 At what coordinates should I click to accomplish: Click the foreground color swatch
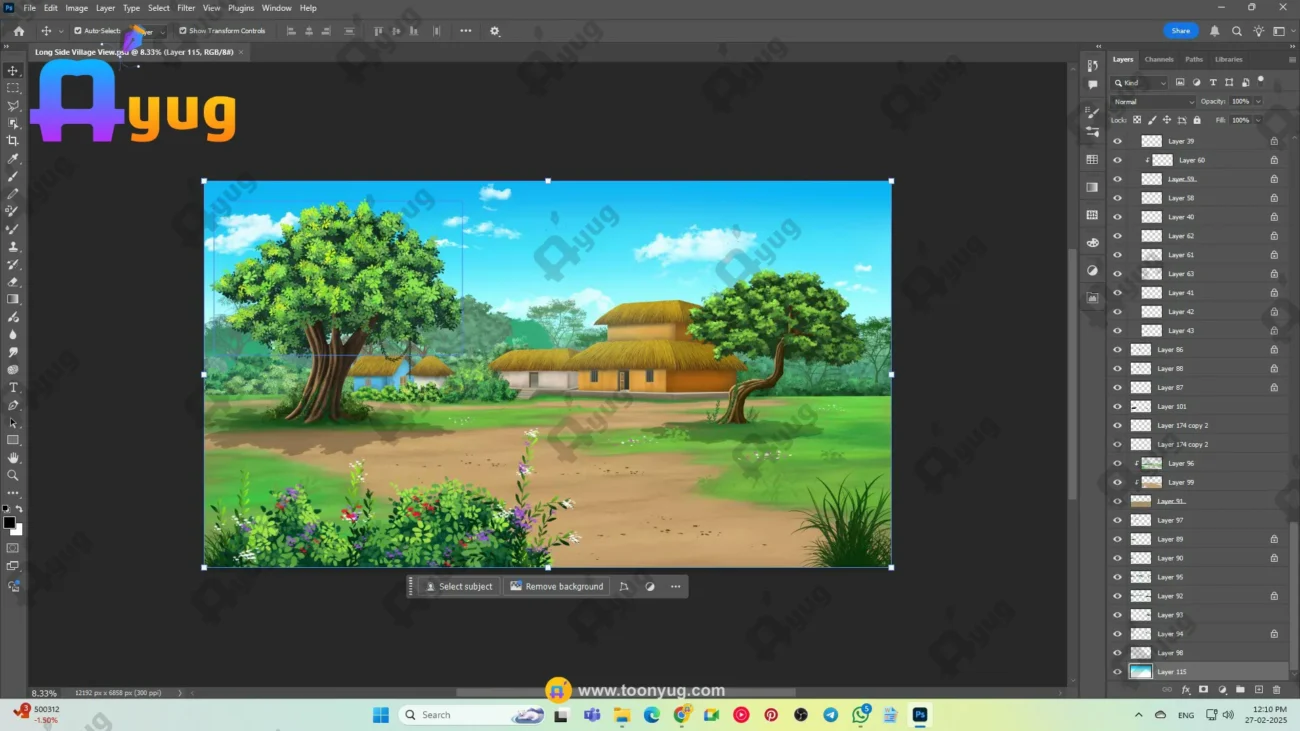click(x=9, y=523)
